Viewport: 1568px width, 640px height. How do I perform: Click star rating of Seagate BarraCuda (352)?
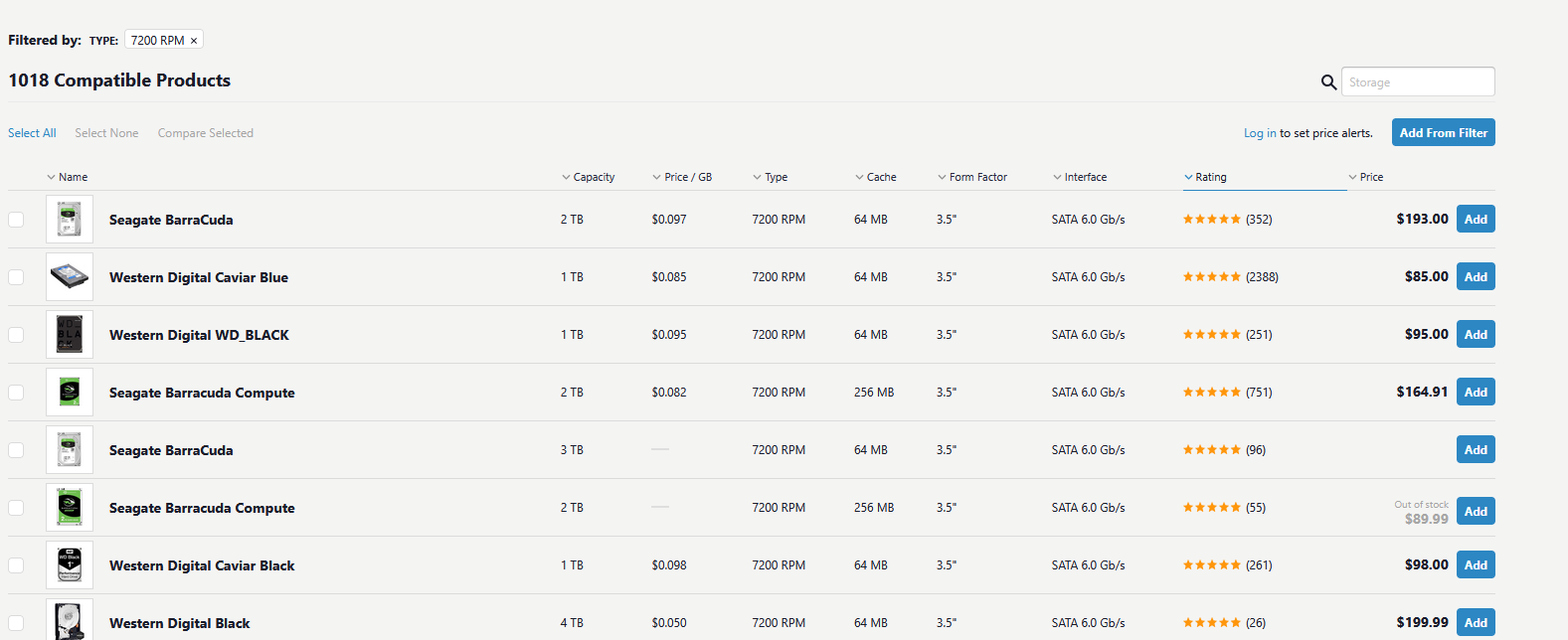(x=1211, y=220)
